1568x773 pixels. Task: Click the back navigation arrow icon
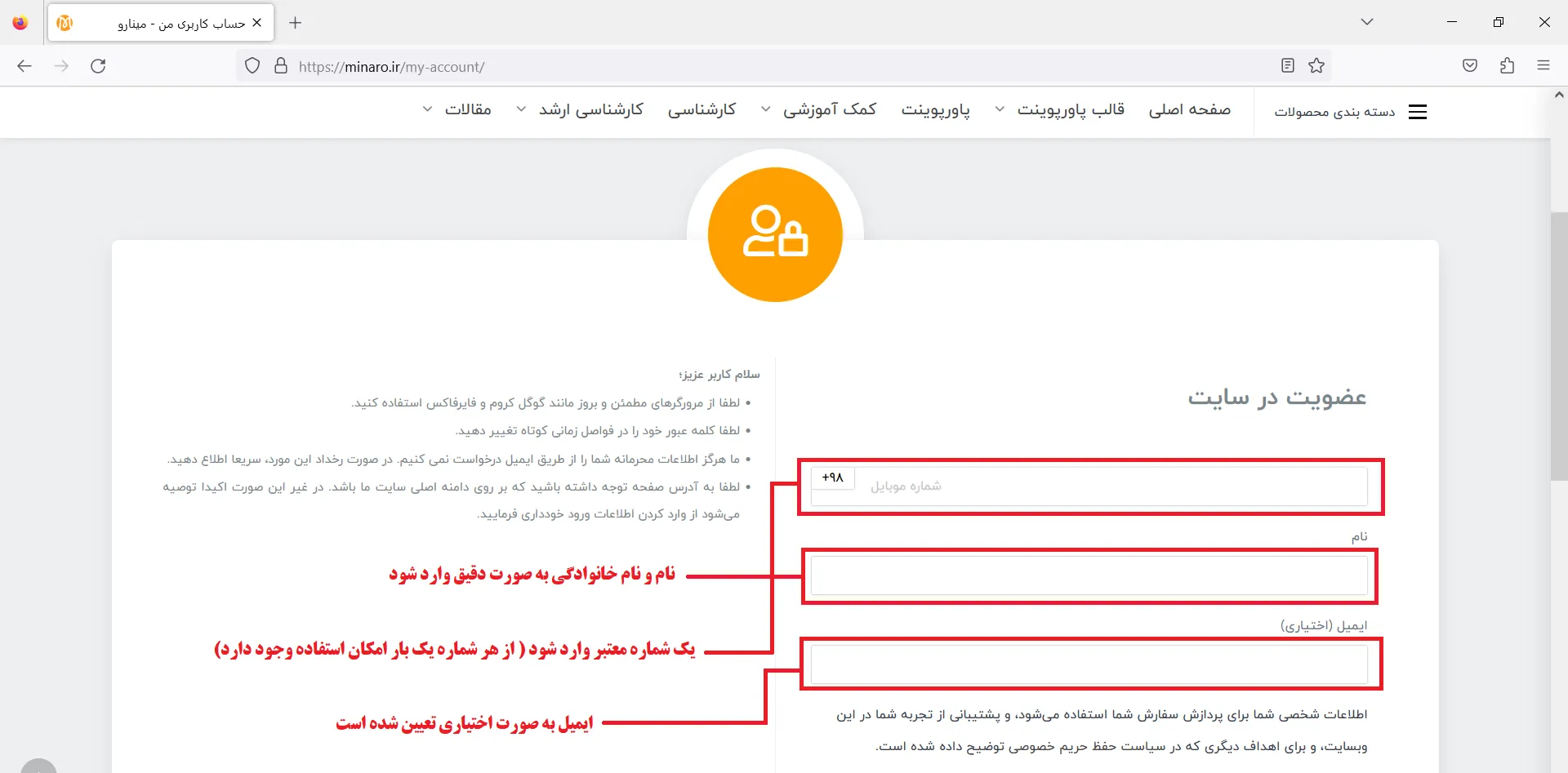point(24,66)
